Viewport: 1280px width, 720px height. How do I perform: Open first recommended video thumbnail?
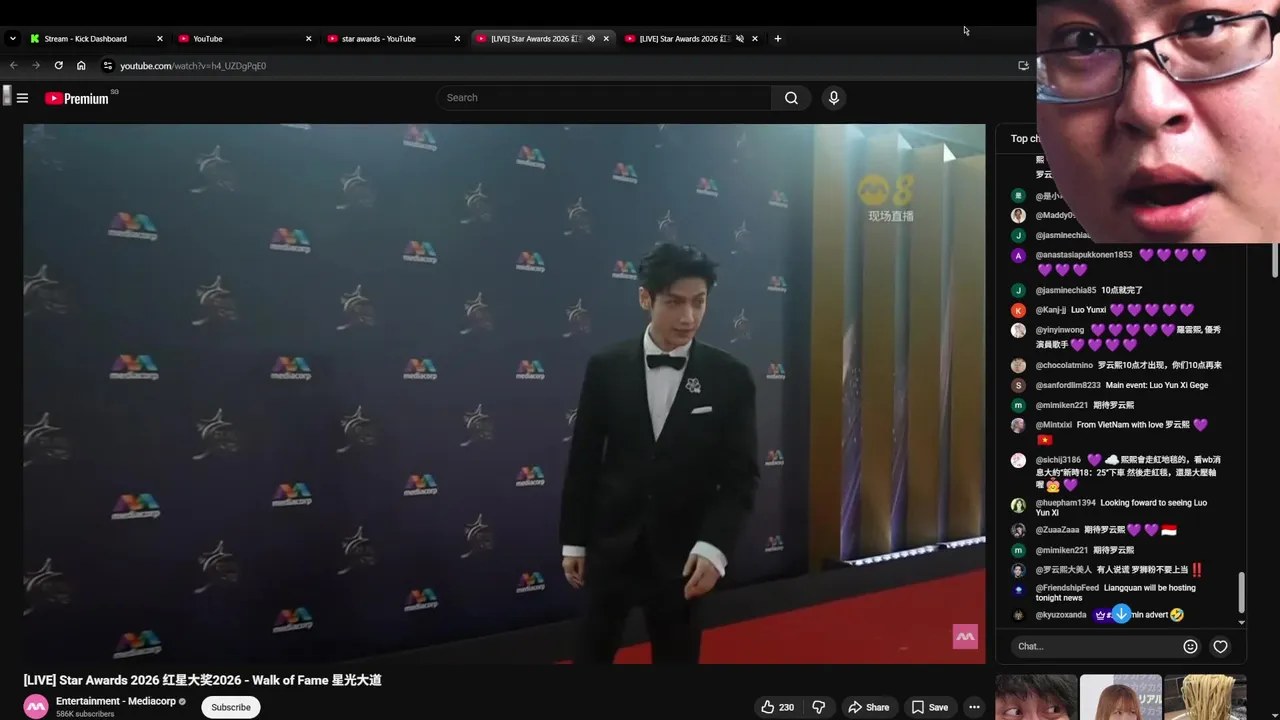tap(1036, 698)
